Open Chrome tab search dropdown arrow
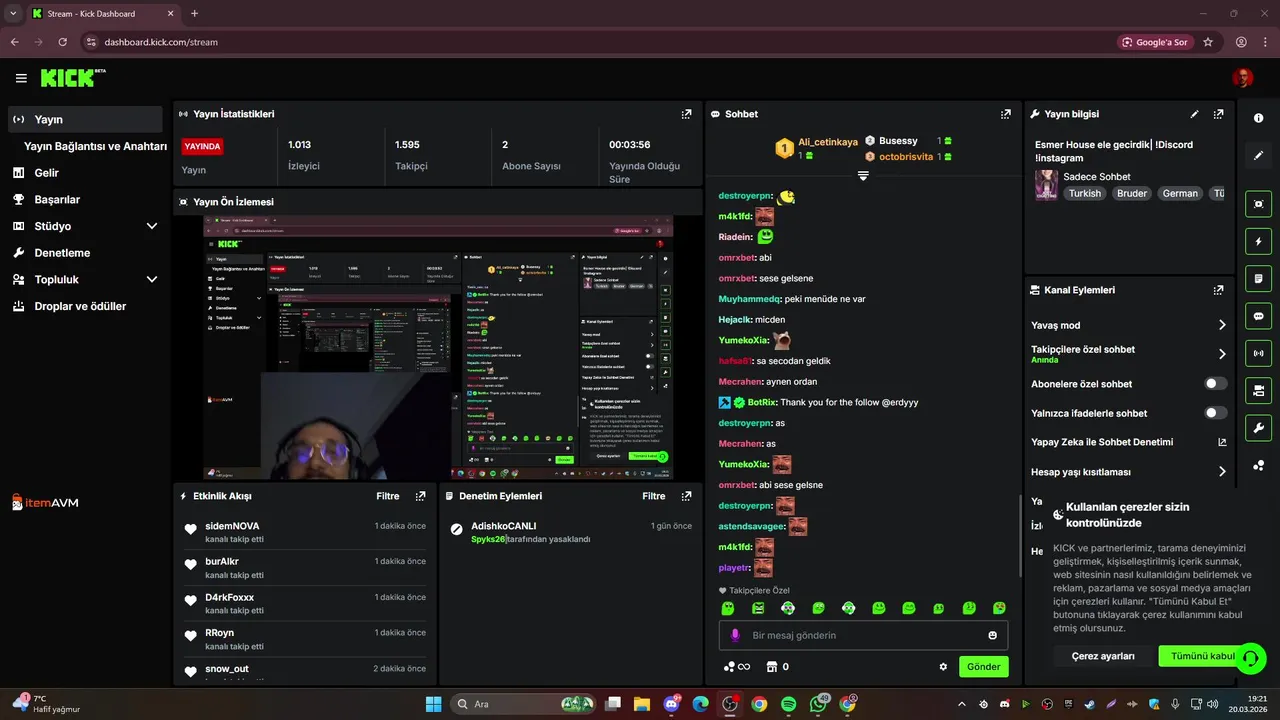 tap(12, 14)
